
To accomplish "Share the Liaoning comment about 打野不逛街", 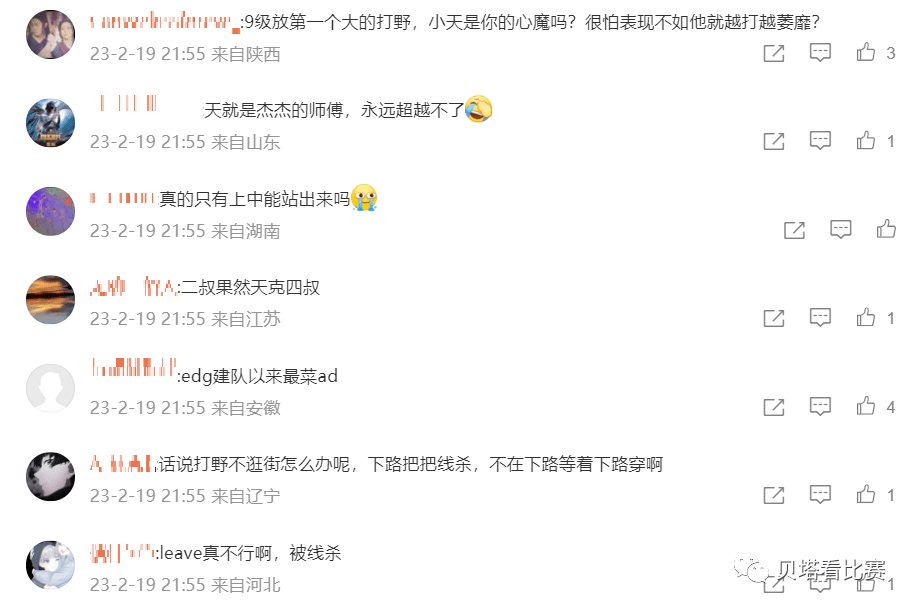I will 774,495.
